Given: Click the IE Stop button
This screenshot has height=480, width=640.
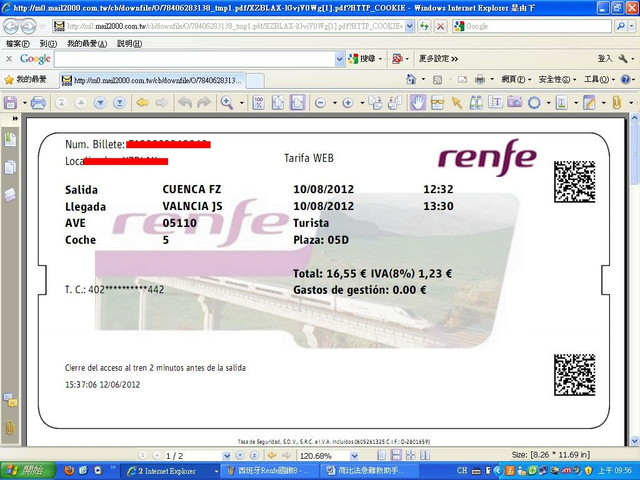Looking at the screenshot, I should [x=440, y=27].
